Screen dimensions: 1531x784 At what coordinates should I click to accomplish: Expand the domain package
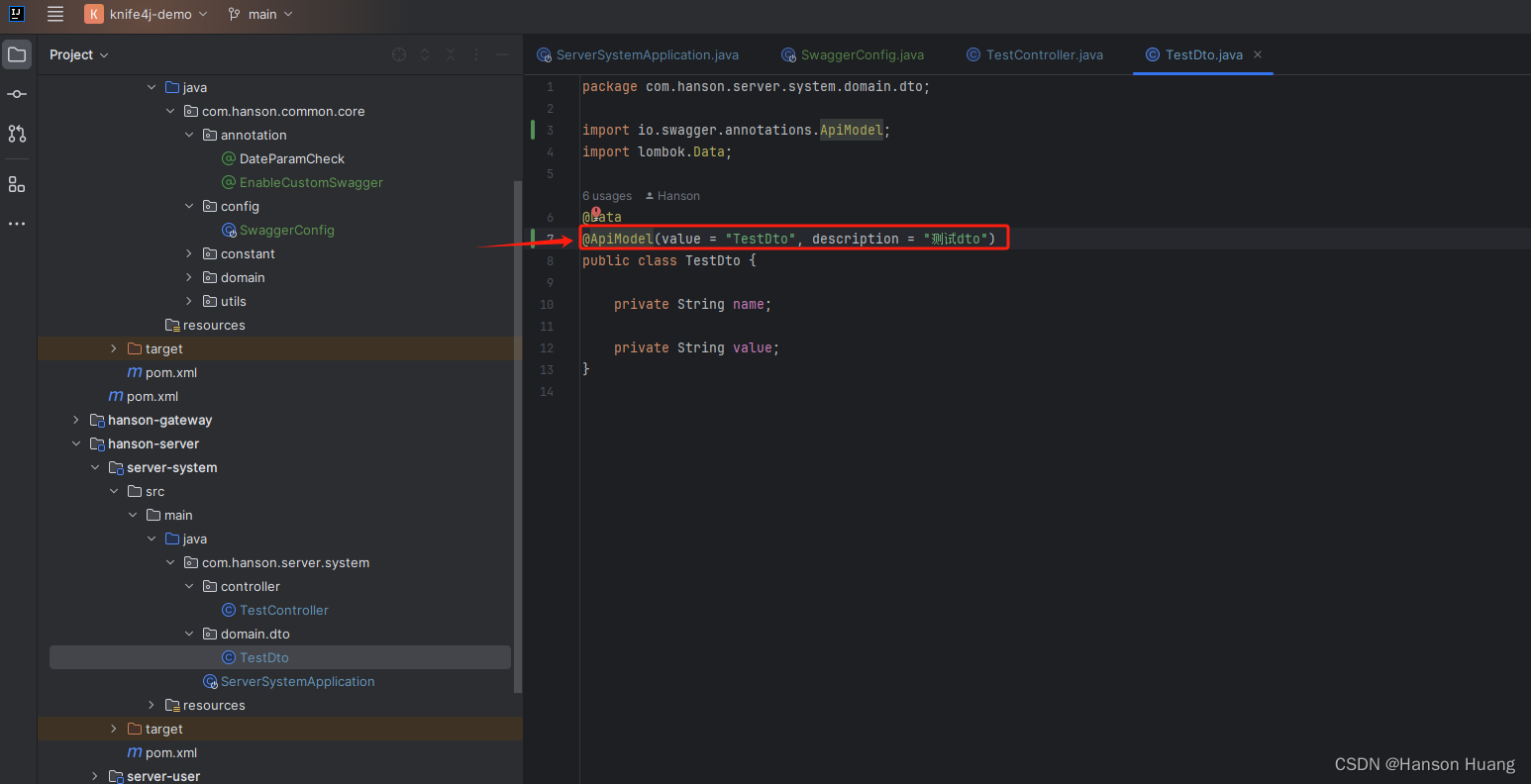[189, 277]
